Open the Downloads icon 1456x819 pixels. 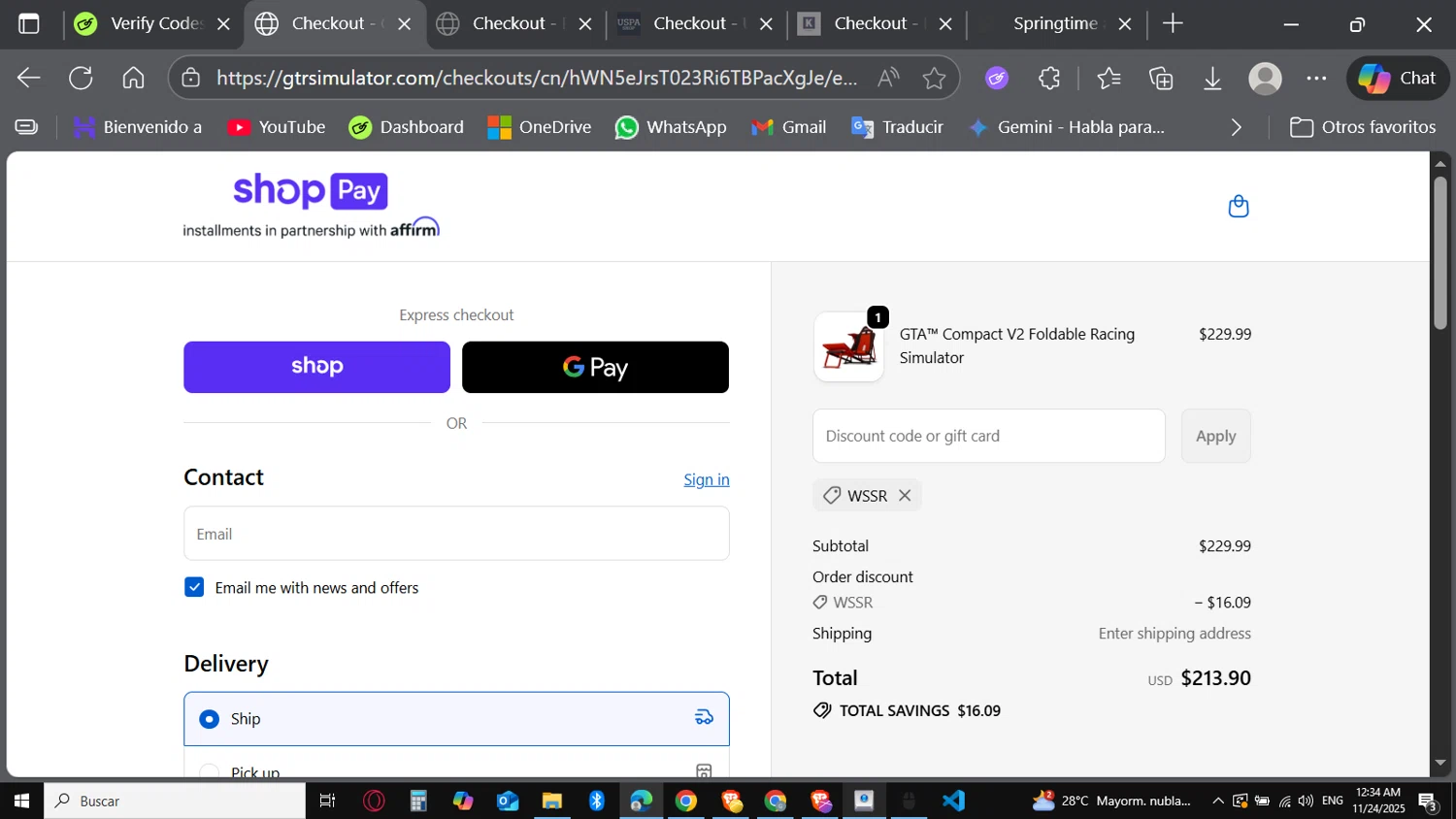(x=1212, y=78)
